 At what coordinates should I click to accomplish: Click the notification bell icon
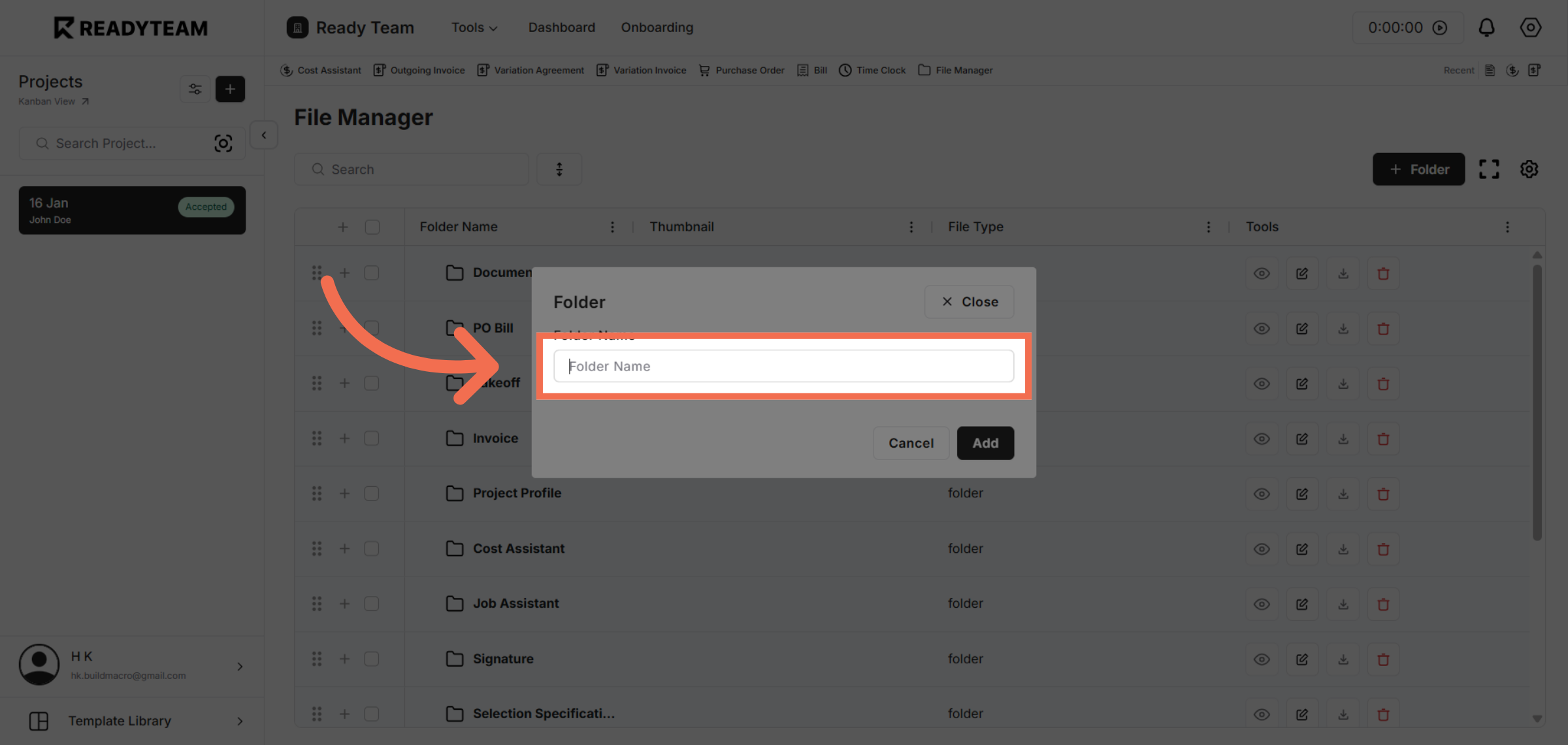(x=1486, y=27)
